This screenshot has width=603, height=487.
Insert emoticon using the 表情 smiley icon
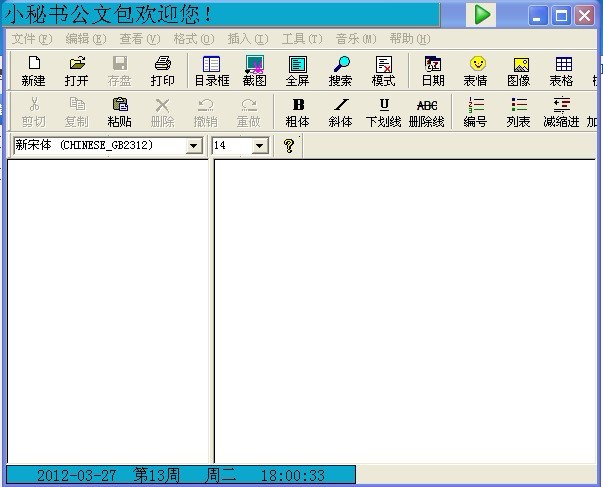coord(476,71)
